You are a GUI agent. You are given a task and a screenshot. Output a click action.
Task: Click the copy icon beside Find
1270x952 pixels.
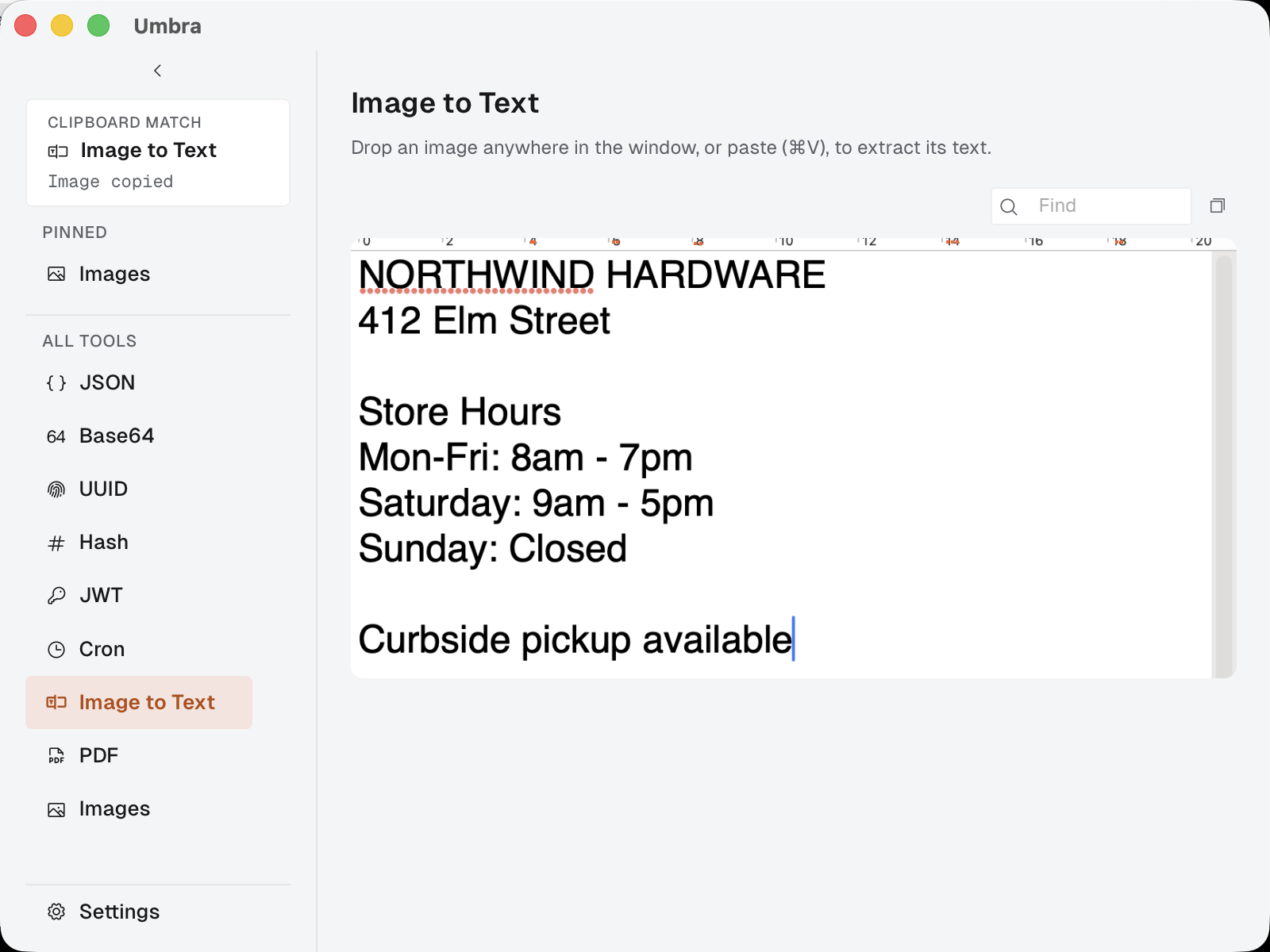[x=1217, y=206]
